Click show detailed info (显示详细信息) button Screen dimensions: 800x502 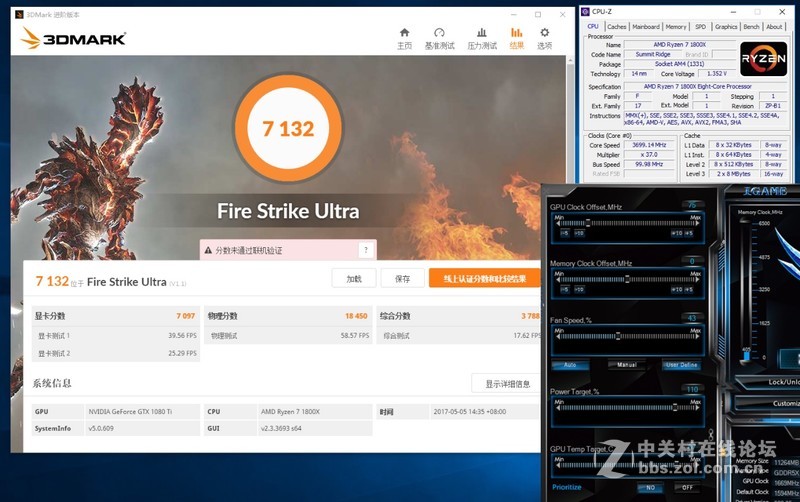click(x=506, y=384)
